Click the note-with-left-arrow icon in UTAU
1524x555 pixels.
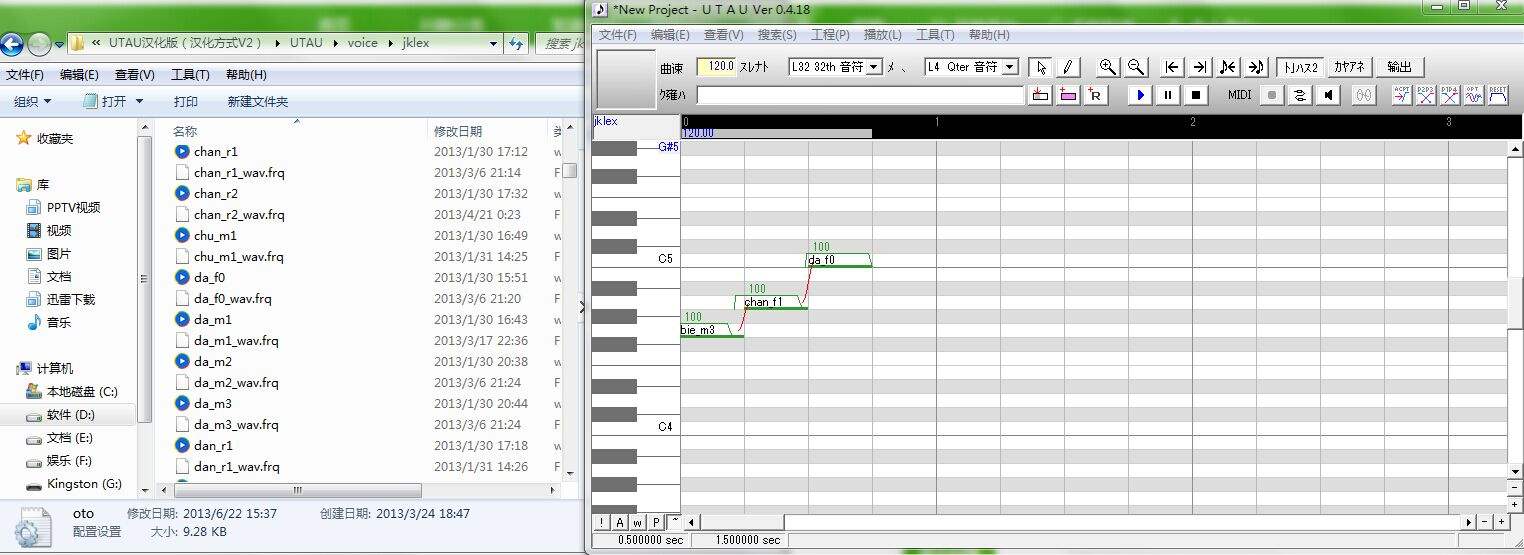(x=1229, y=67)
